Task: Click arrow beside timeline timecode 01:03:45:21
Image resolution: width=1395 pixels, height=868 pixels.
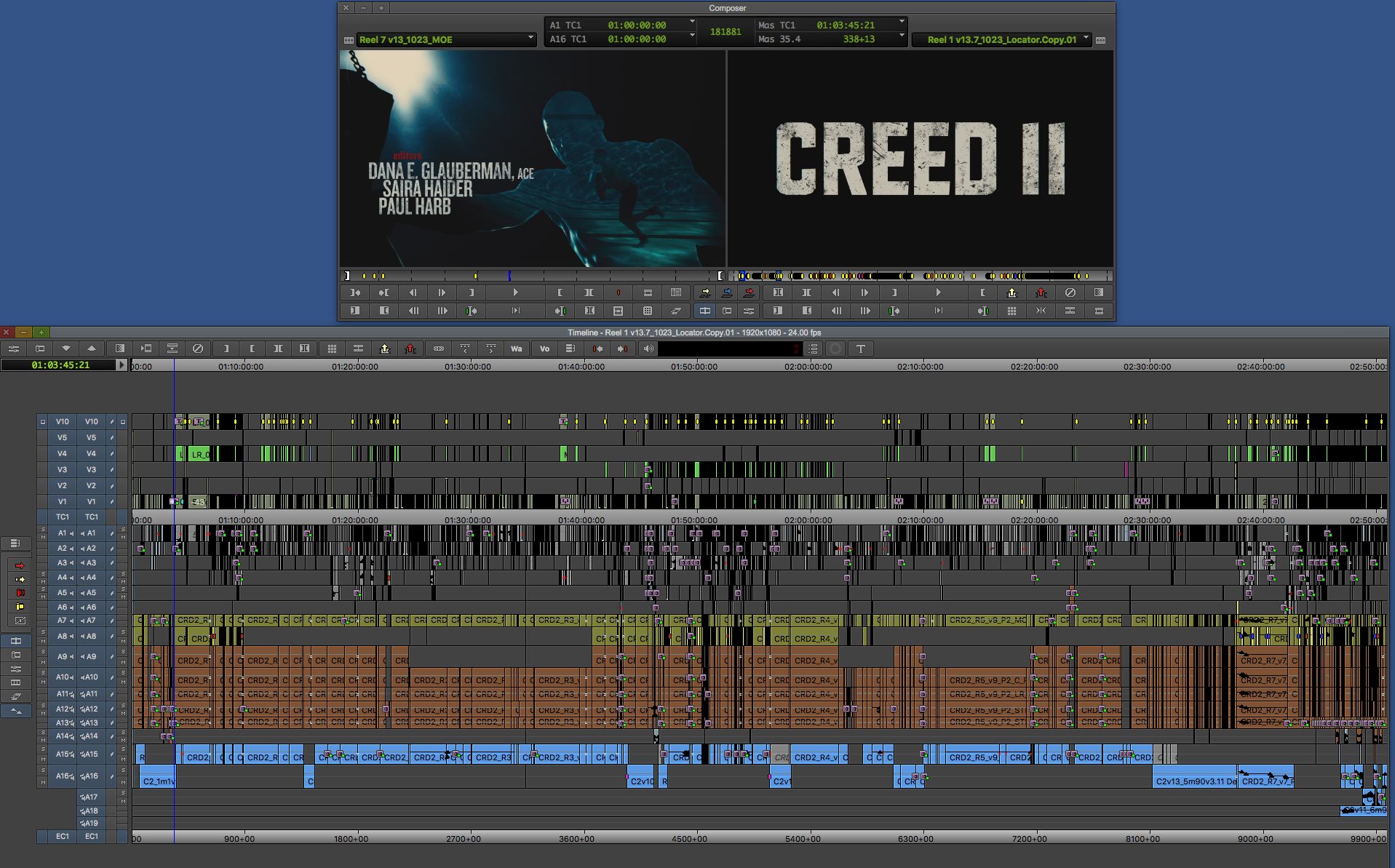Action: pos(122,365)
